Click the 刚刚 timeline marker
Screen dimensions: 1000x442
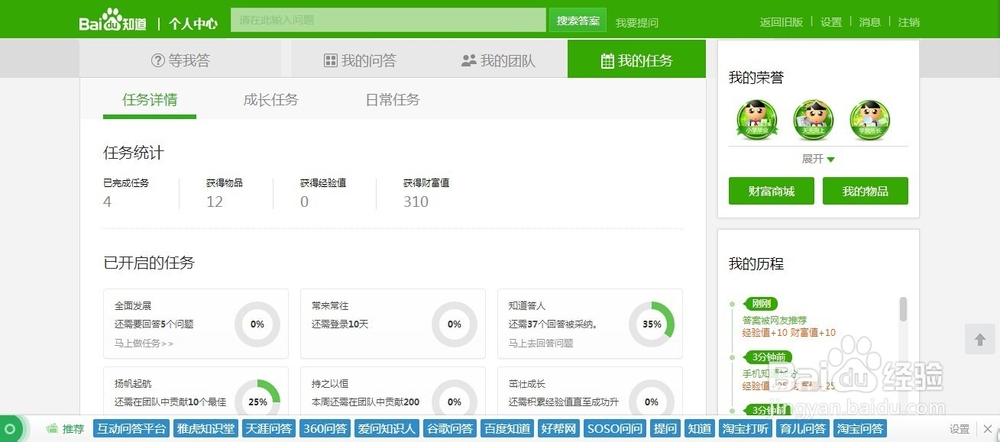[x=762, y=304]
